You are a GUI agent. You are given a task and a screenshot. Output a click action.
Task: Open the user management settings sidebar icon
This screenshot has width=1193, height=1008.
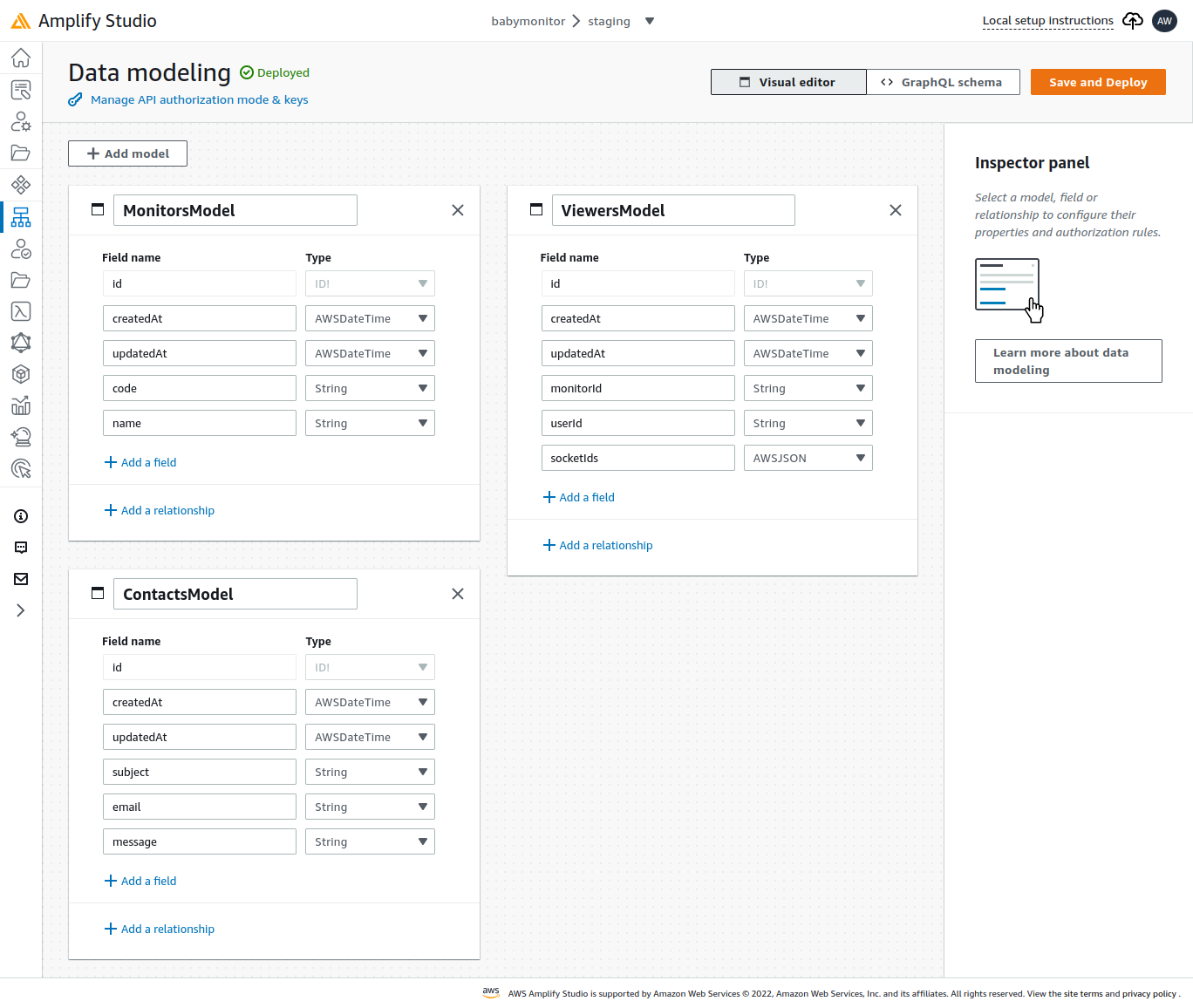pos(21,121)
